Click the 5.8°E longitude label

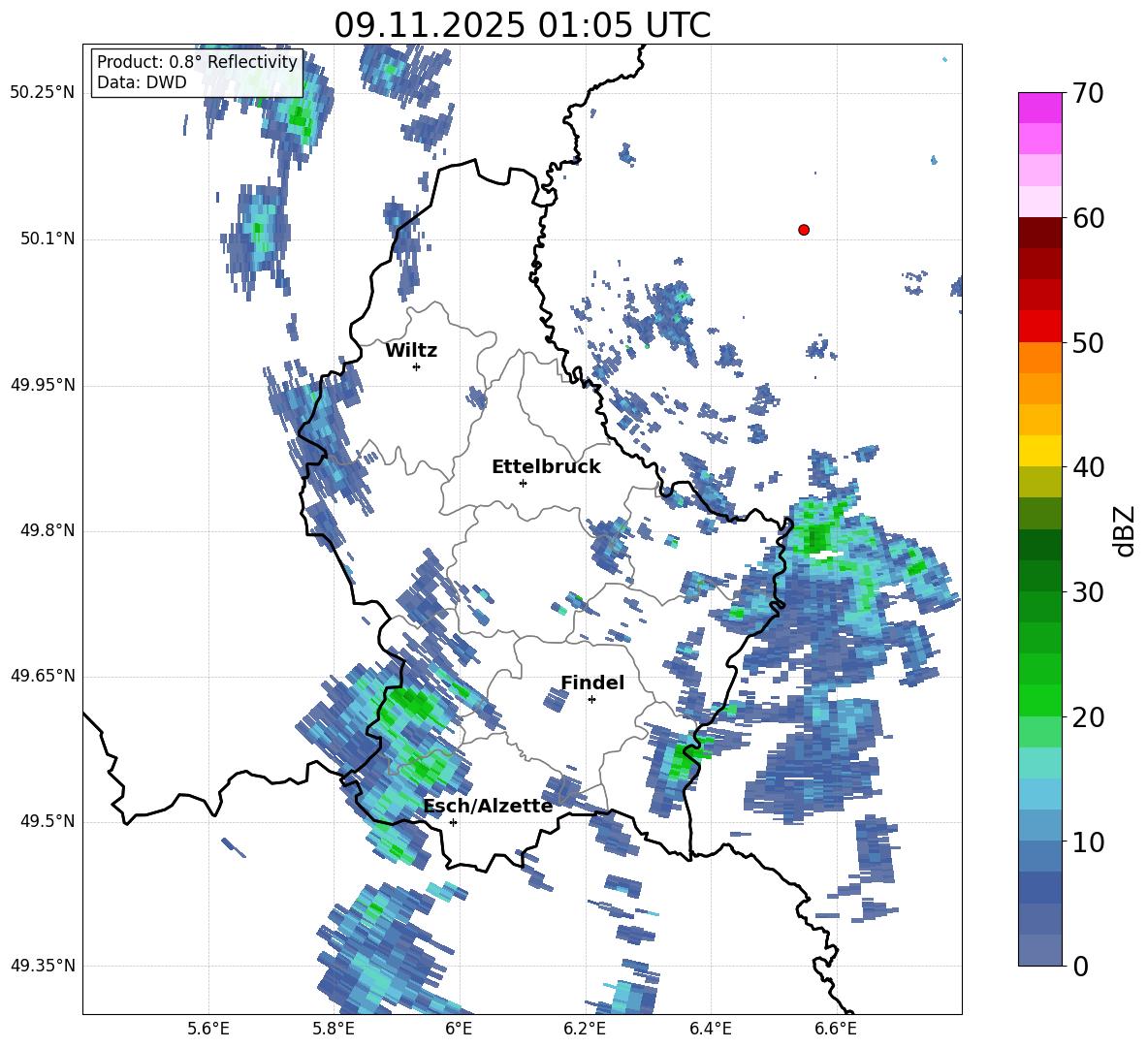(x=334, y=1029)
